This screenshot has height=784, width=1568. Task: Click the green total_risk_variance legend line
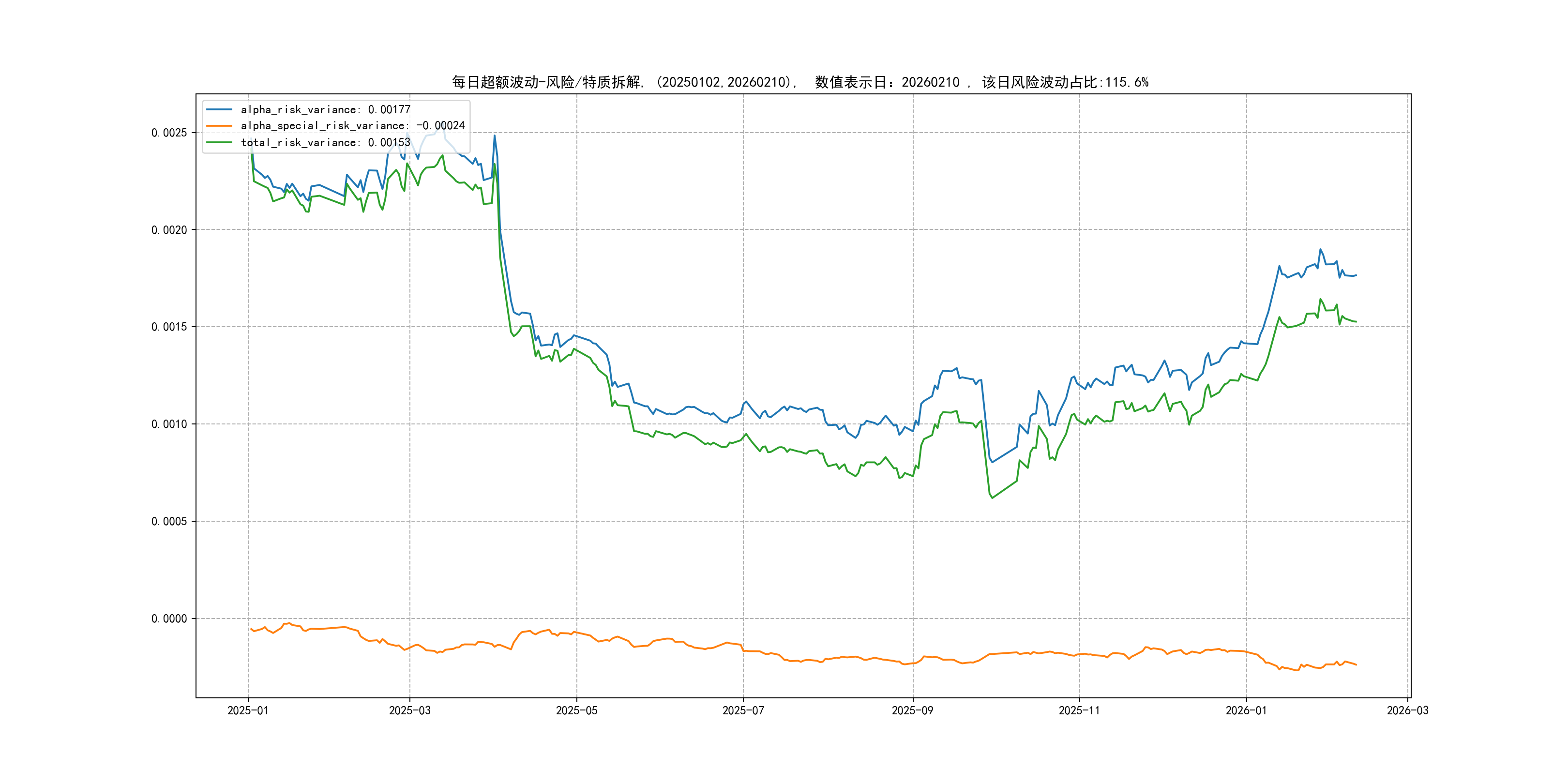219,142
